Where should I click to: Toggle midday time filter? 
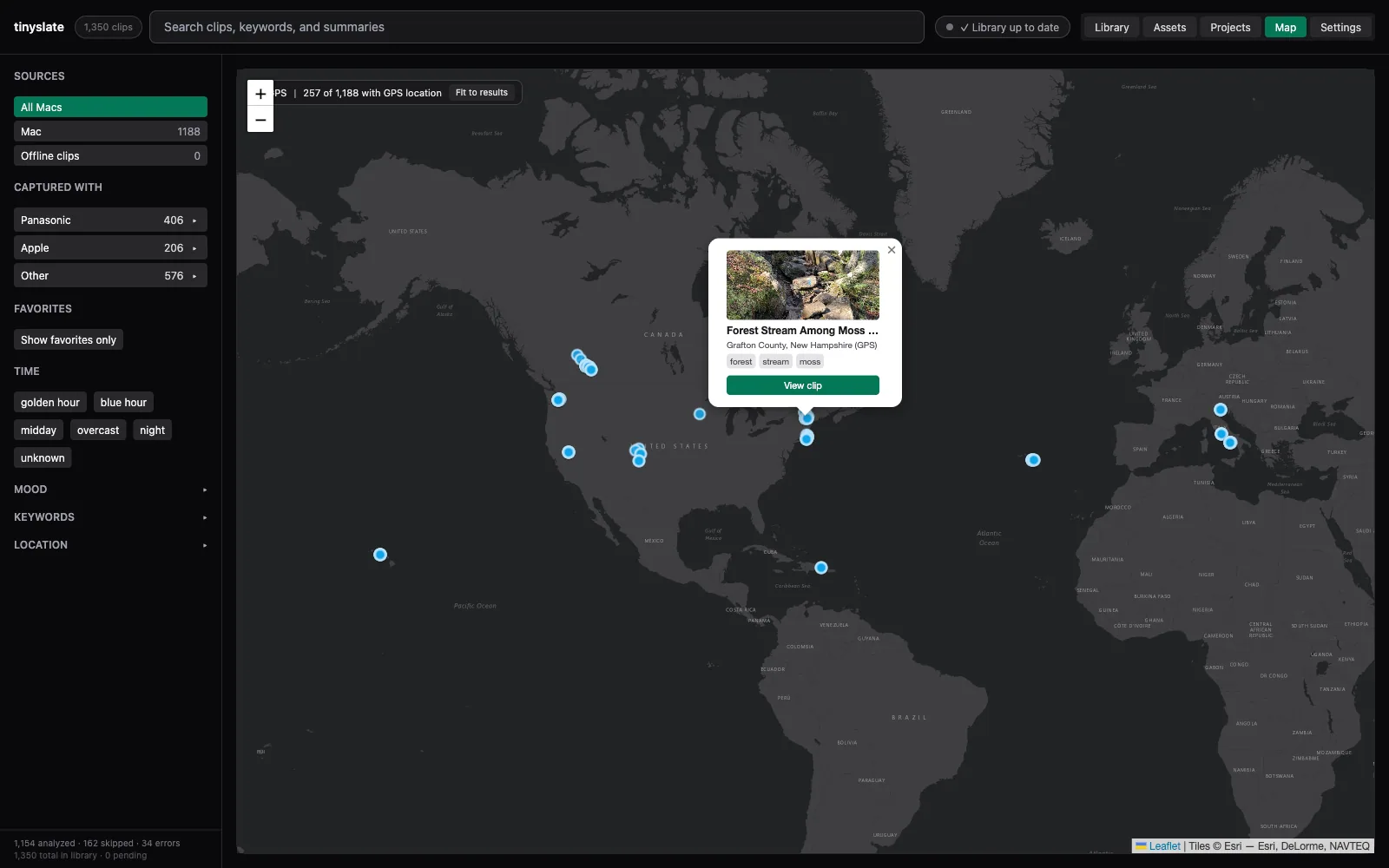point(38,430)
